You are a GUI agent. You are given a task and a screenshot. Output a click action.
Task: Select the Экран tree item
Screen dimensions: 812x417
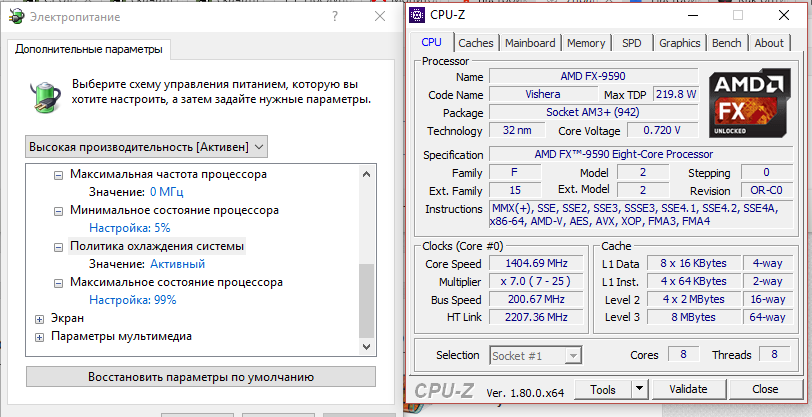[67, 318]
